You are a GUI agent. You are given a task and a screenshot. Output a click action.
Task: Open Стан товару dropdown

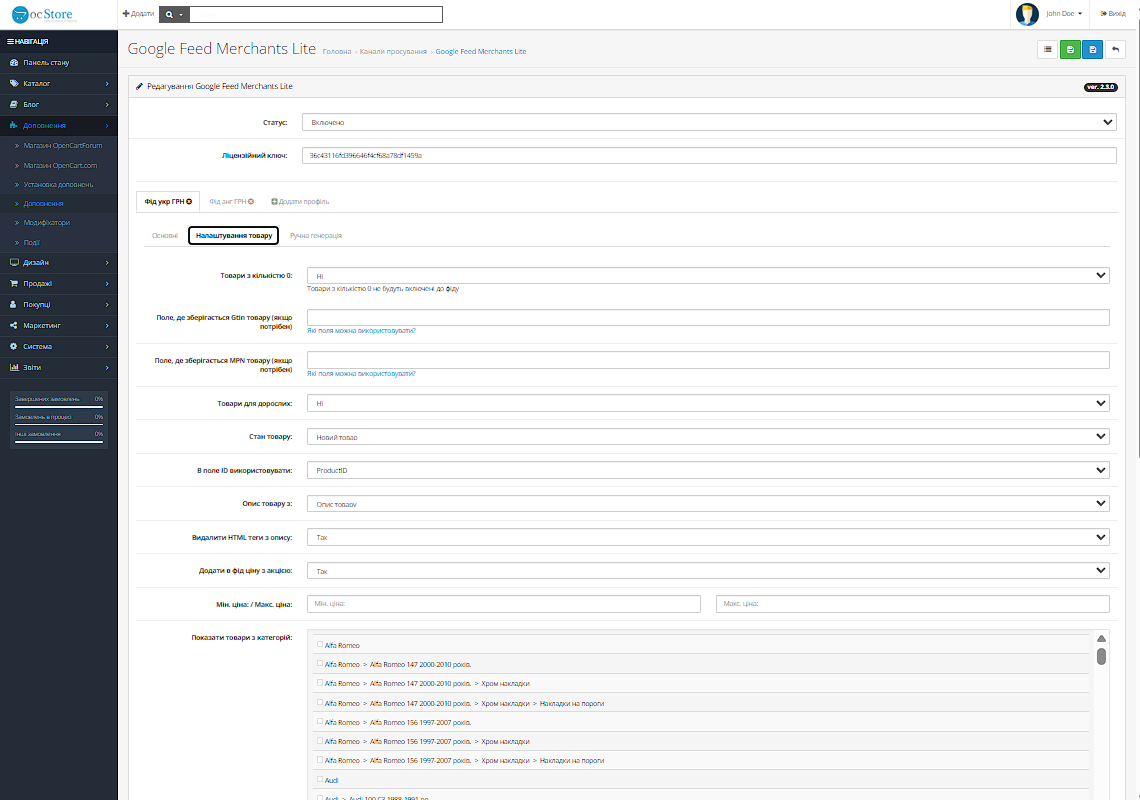coord(708,436)
